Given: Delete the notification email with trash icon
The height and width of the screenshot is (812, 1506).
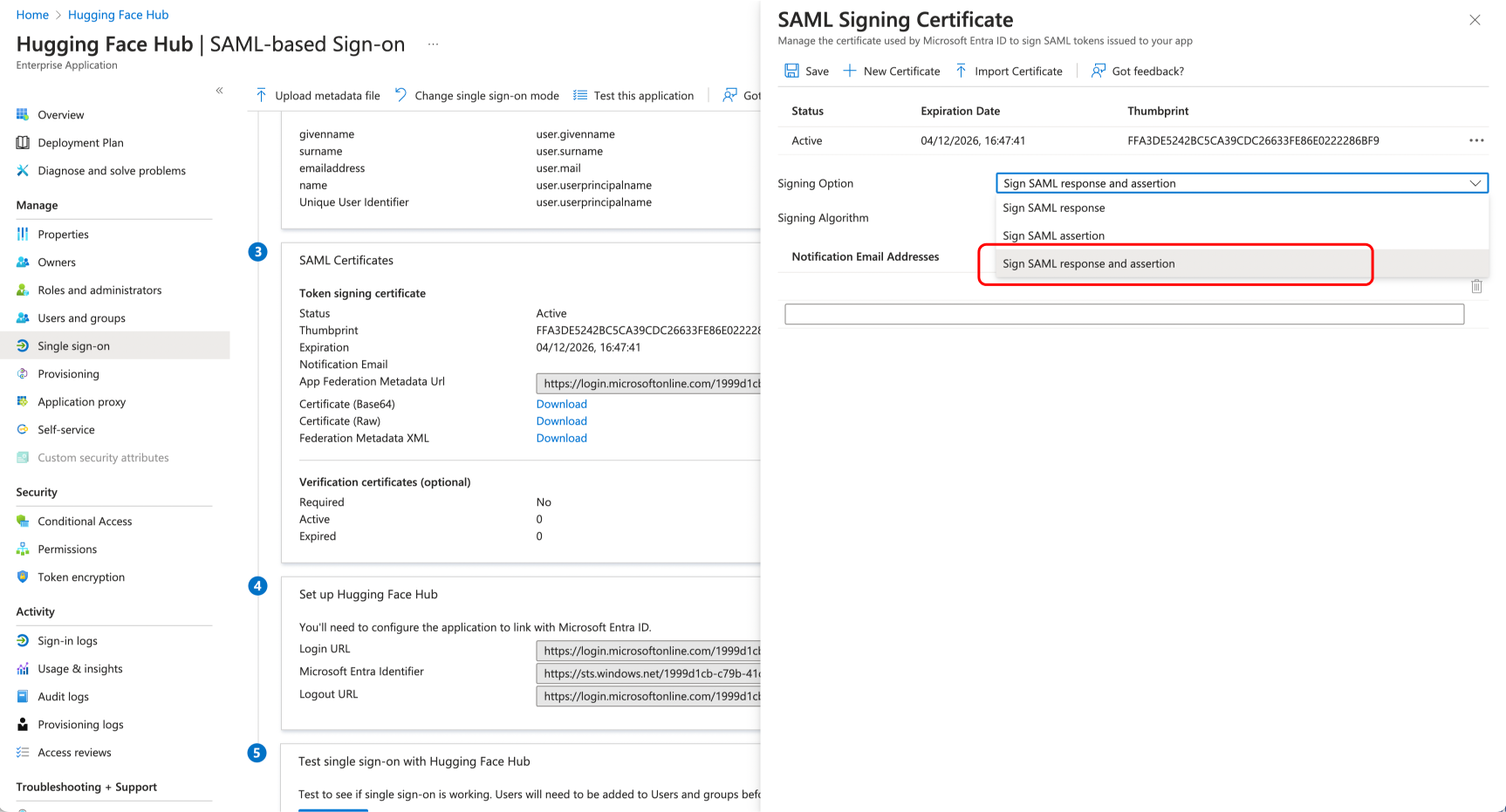Looking at the screenshot, I should [x=1476, y=286].
